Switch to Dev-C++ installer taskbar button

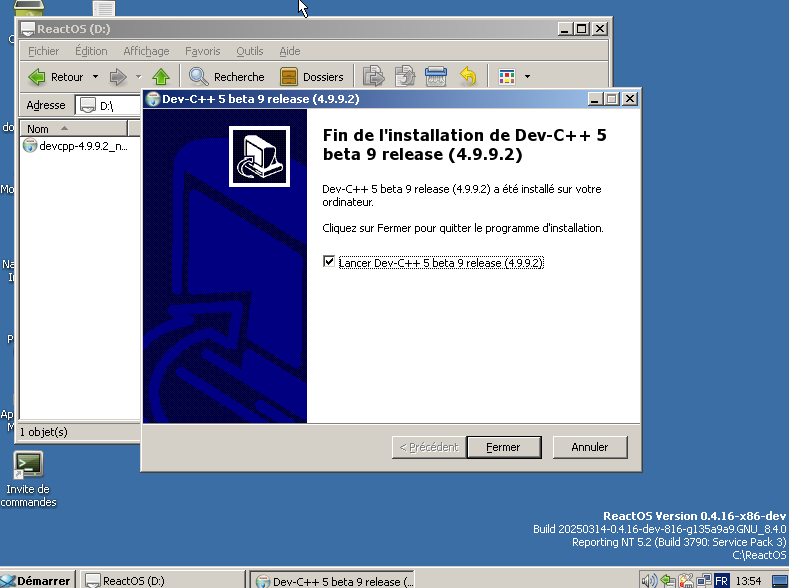(333, 581)
